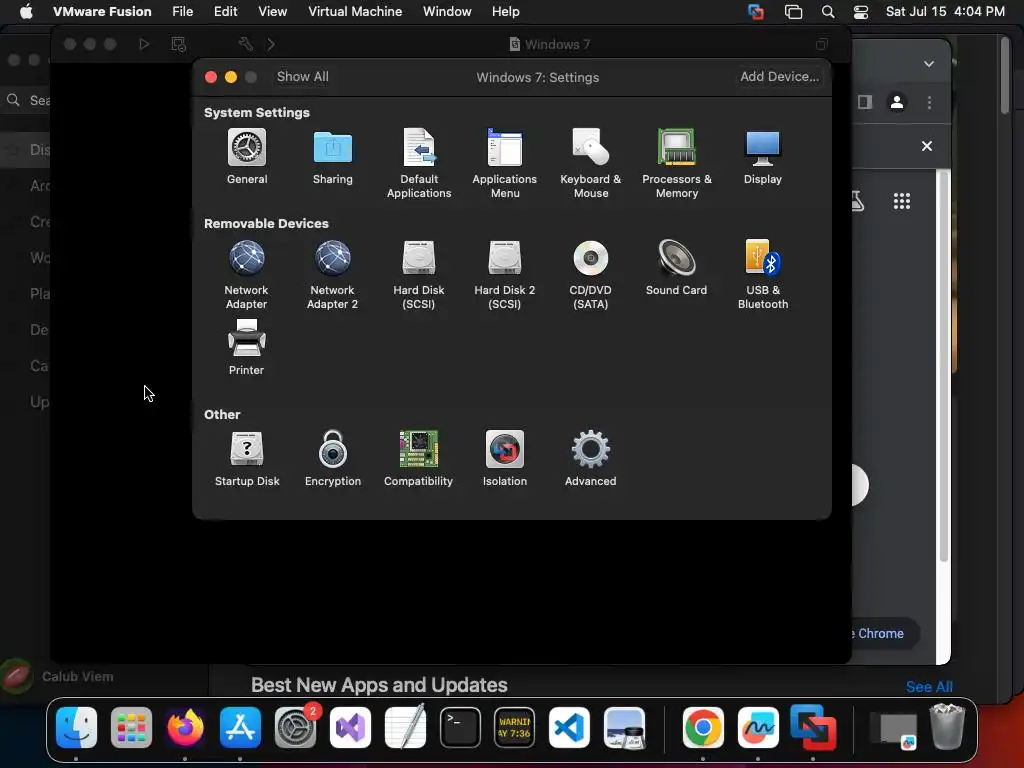Open Display settings pane

pyautogui.click(x=763, y=157)
